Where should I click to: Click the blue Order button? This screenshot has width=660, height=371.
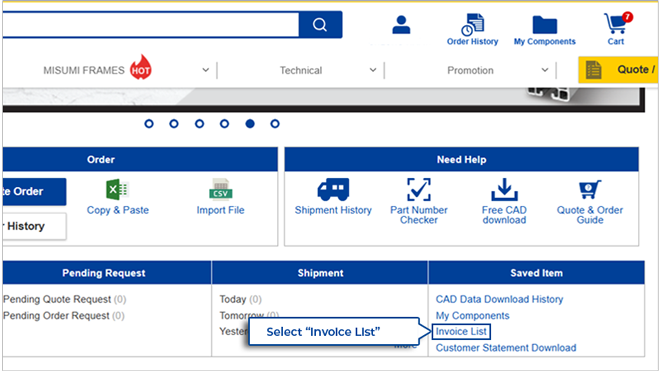[x=35, y=192]
